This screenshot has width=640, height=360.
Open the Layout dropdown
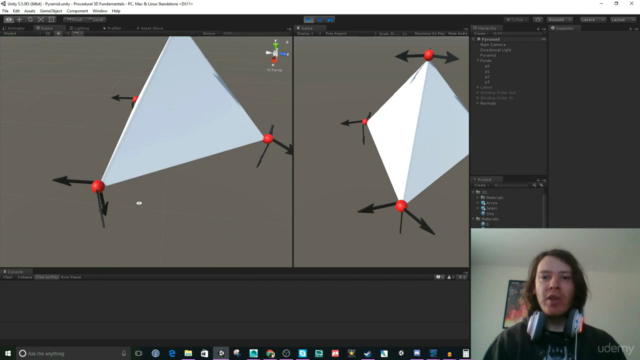pos(622,20)
